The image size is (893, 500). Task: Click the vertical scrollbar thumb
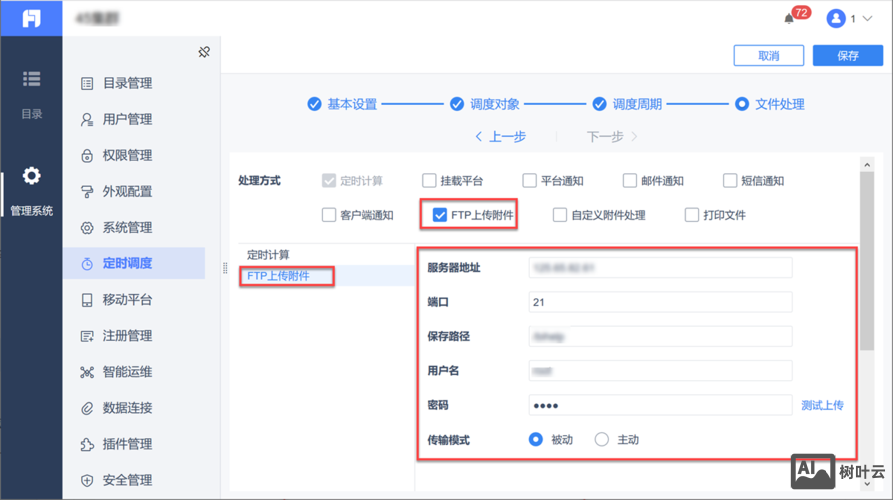(x=867, y=261)
